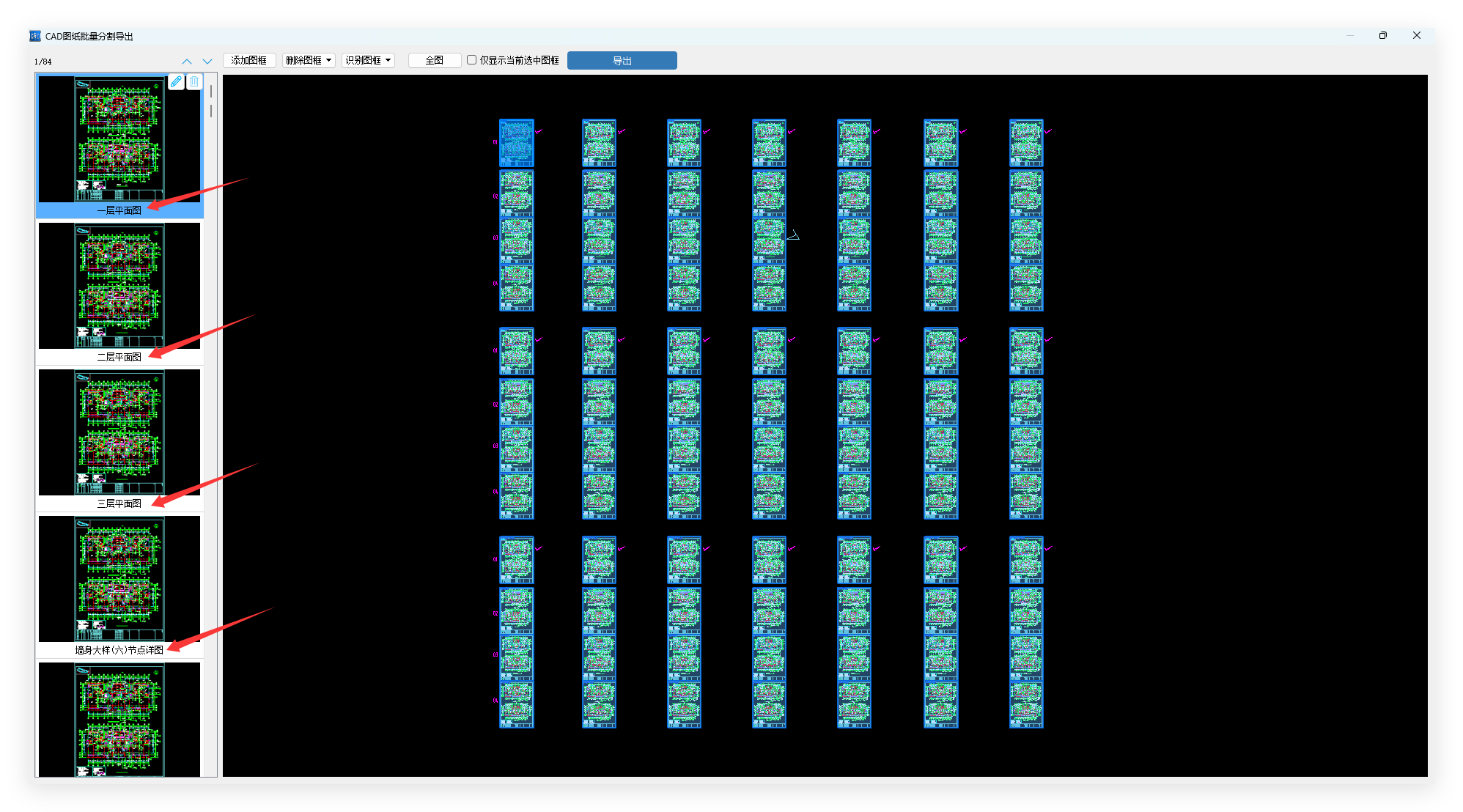Select the 三层平面图 thumbnail
1463x812 pixels.
[119, 434]
